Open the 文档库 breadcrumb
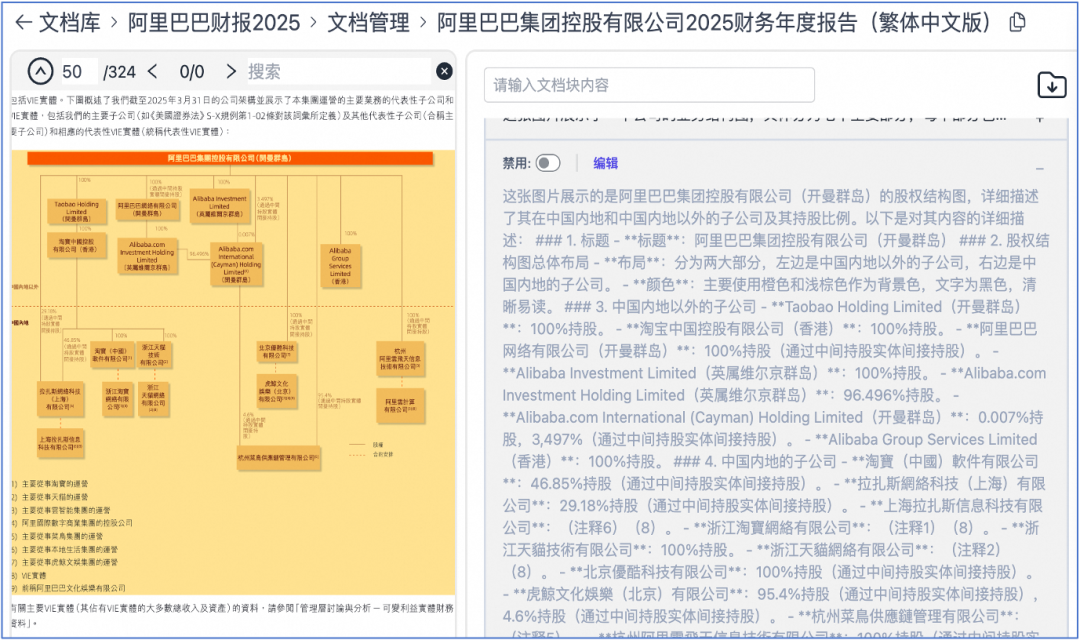The image size is (1080, 640). click(x=70, y=23)
